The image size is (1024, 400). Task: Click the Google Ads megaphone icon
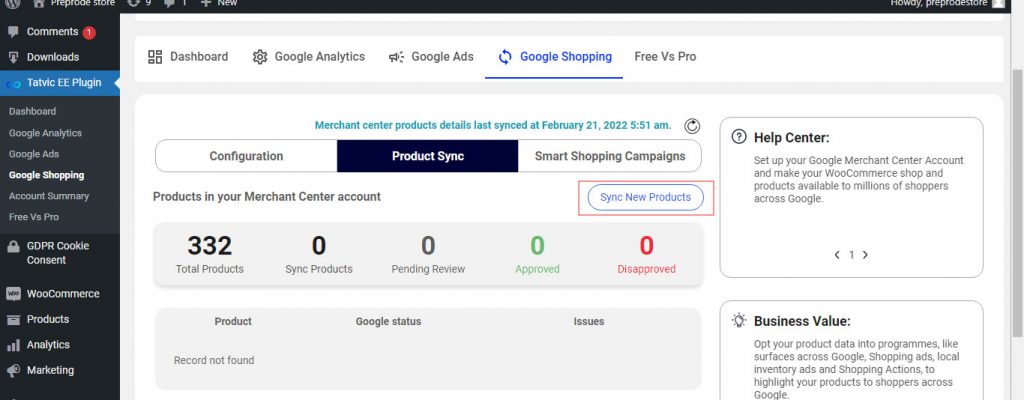tap(396, 58)
